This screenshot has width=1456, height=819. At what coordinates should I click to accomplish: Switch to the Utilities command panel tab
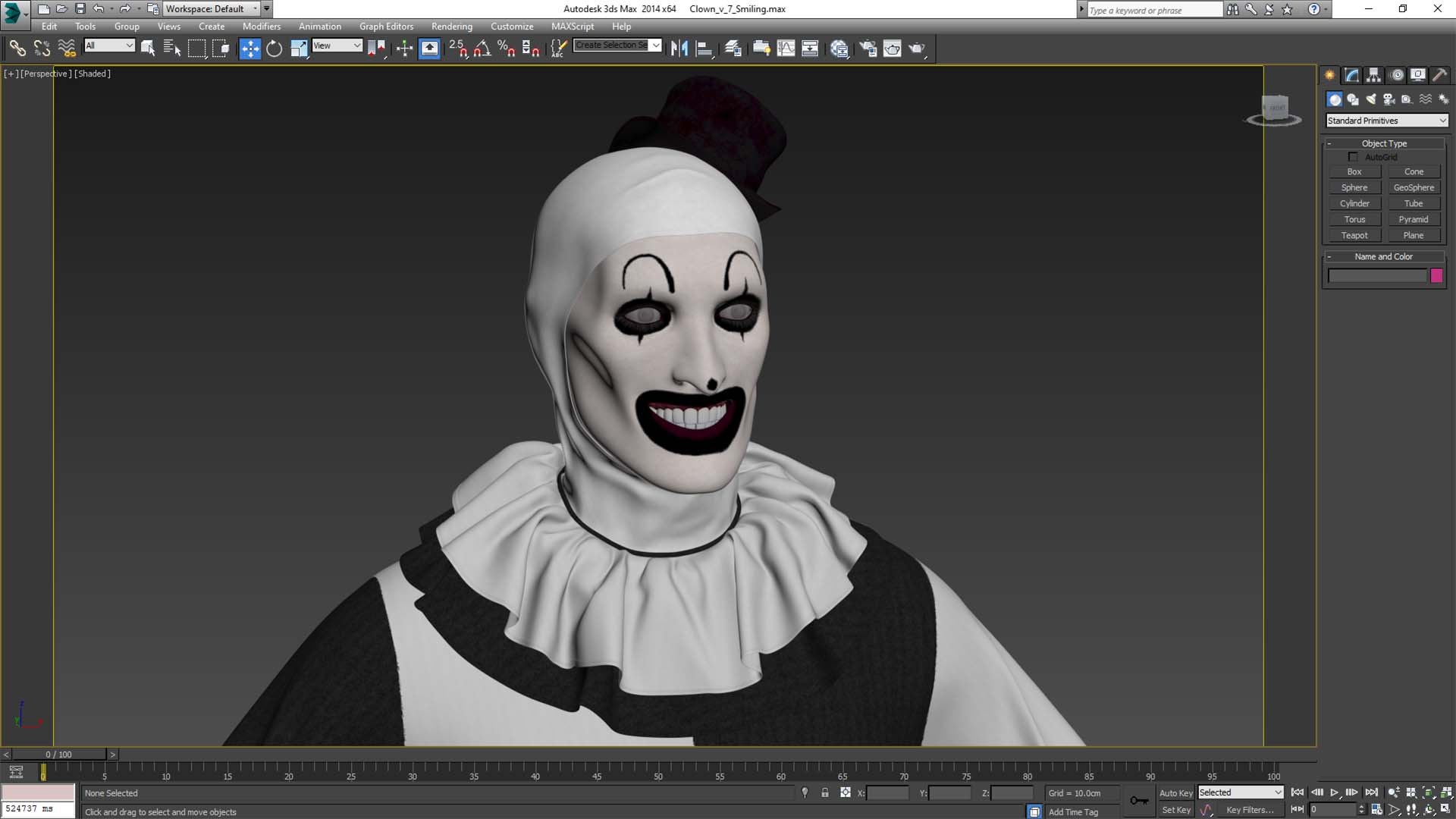(1439, 75)
